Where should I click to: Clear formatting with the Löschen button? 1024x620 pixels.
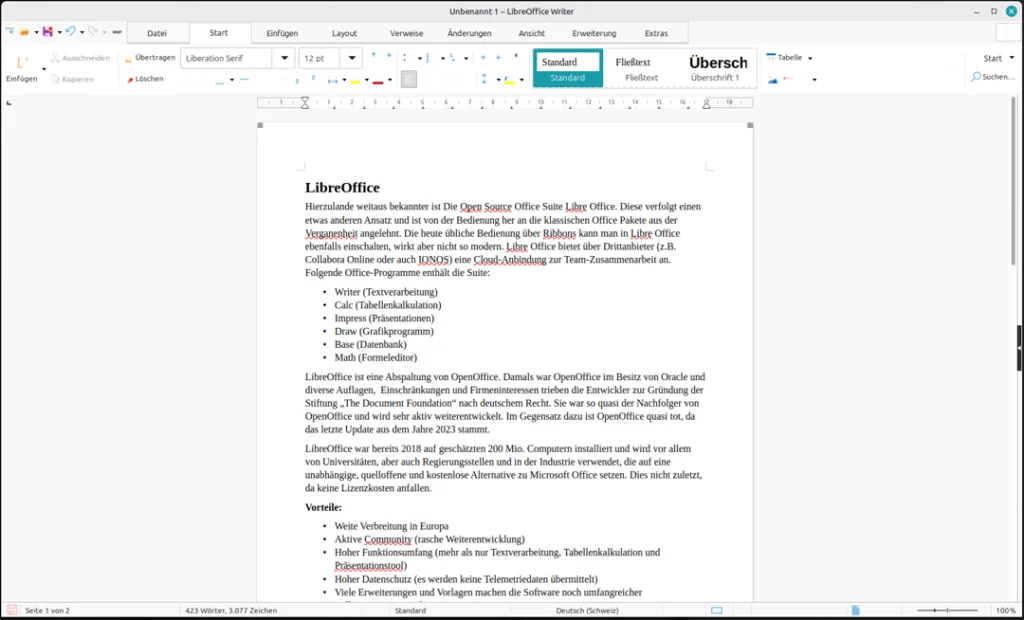click(144, 79)
